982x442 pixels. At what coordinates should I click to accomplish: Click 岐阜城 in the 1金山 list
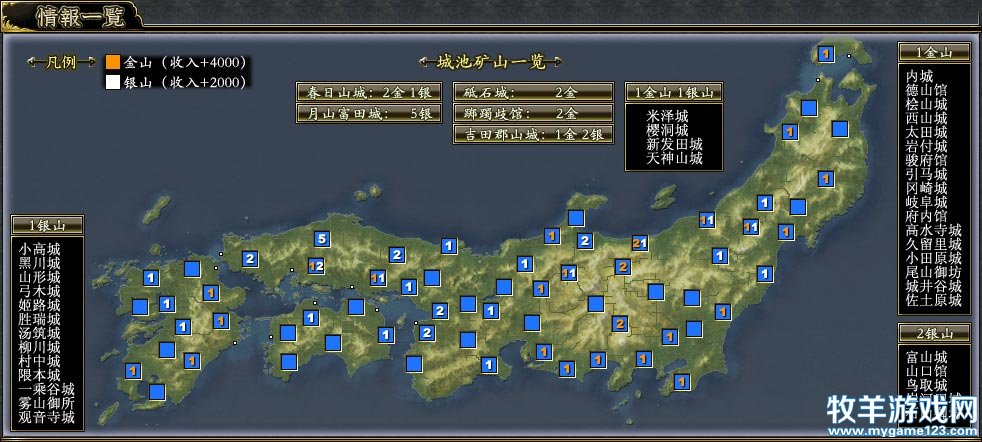(927, 202)
